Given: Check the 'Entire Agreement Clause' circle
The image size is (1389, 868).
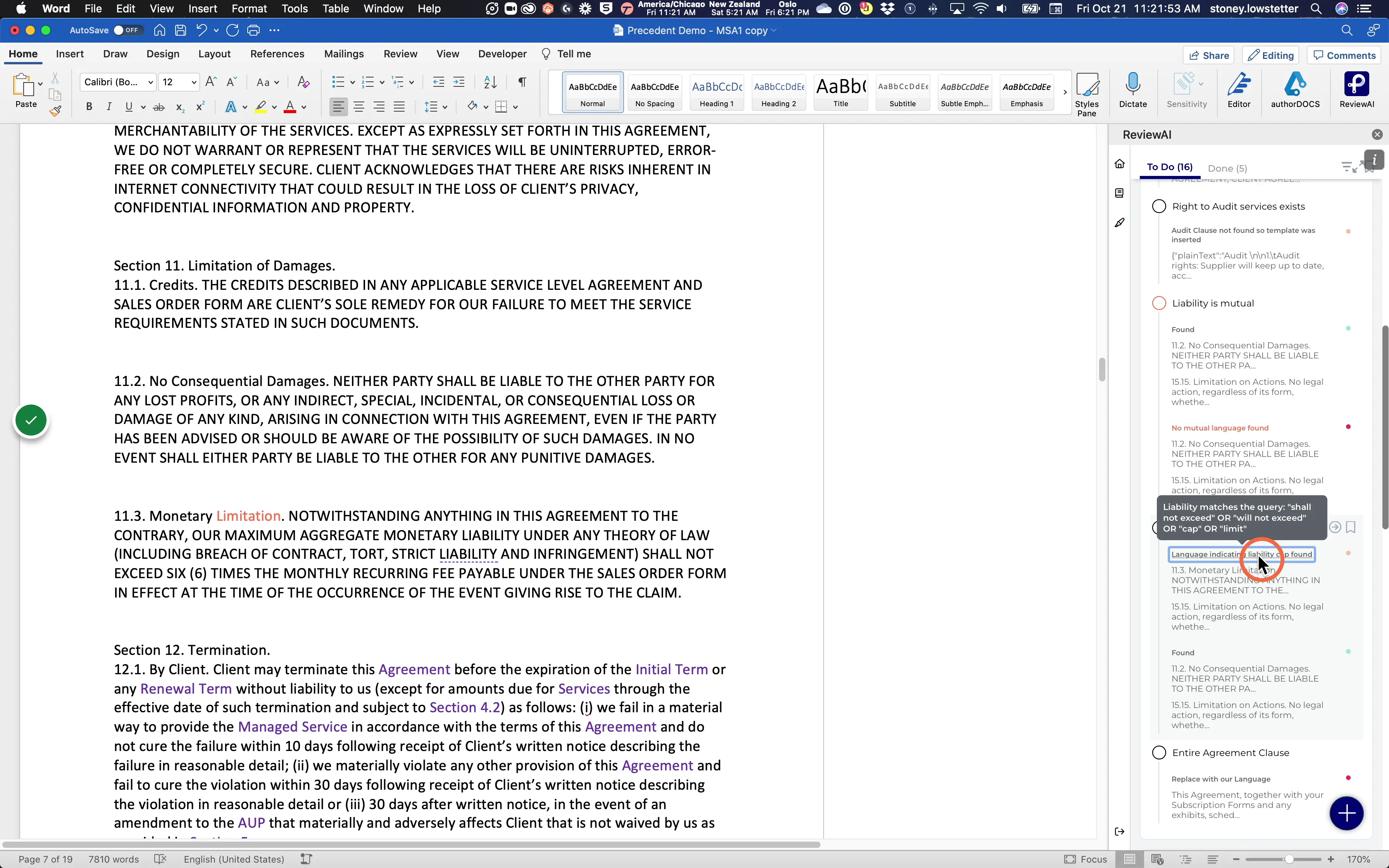Looking at the screenshot, I should point(1159,753).
